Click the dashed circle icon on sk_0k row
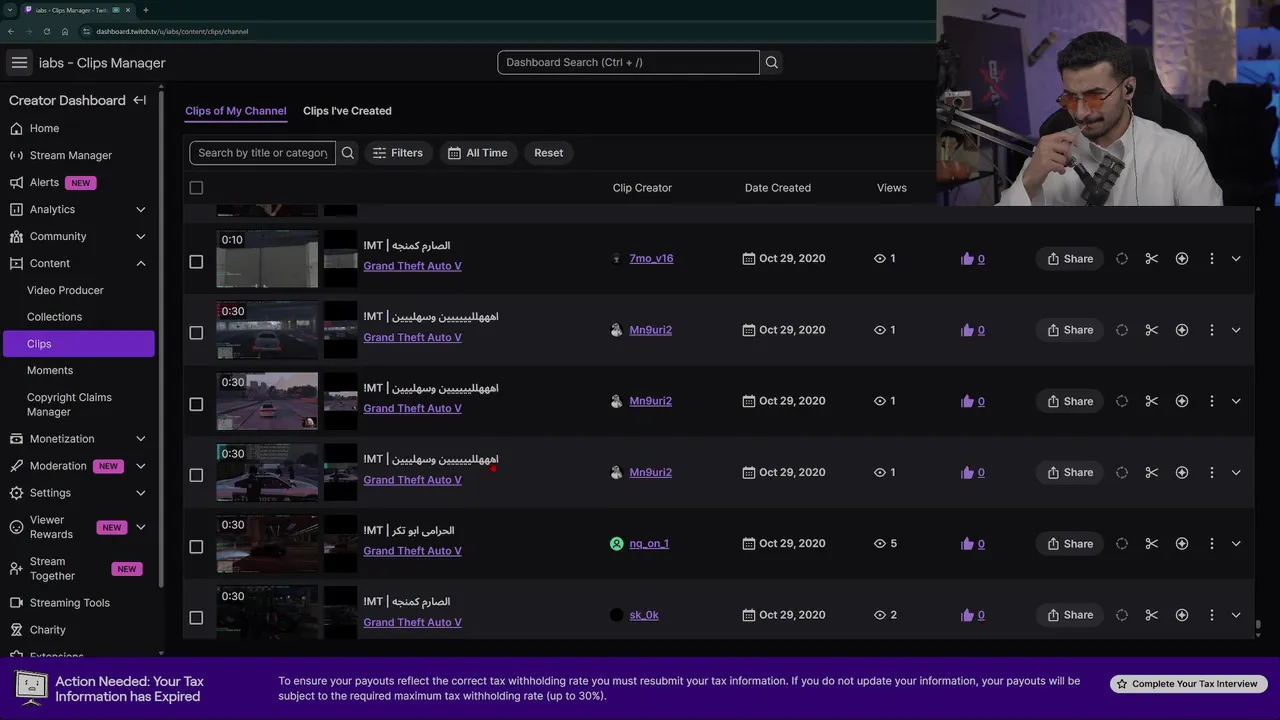The image size is (1280, 720). pyautogui.click(x=1122, y=615)
